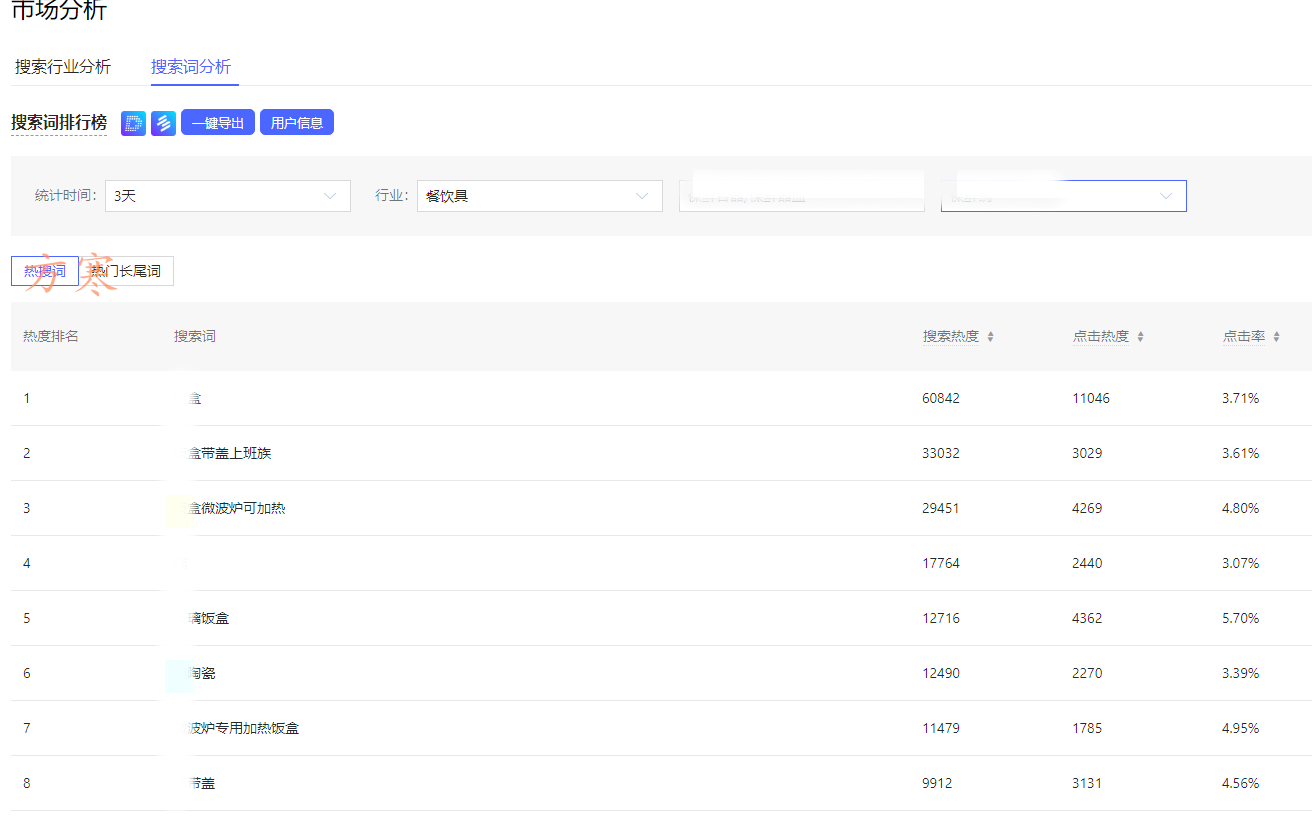Image resolution: width=1312 pixels, height=824 pixels.
Task: Select search heat value 33032
Action: [941, 453]
